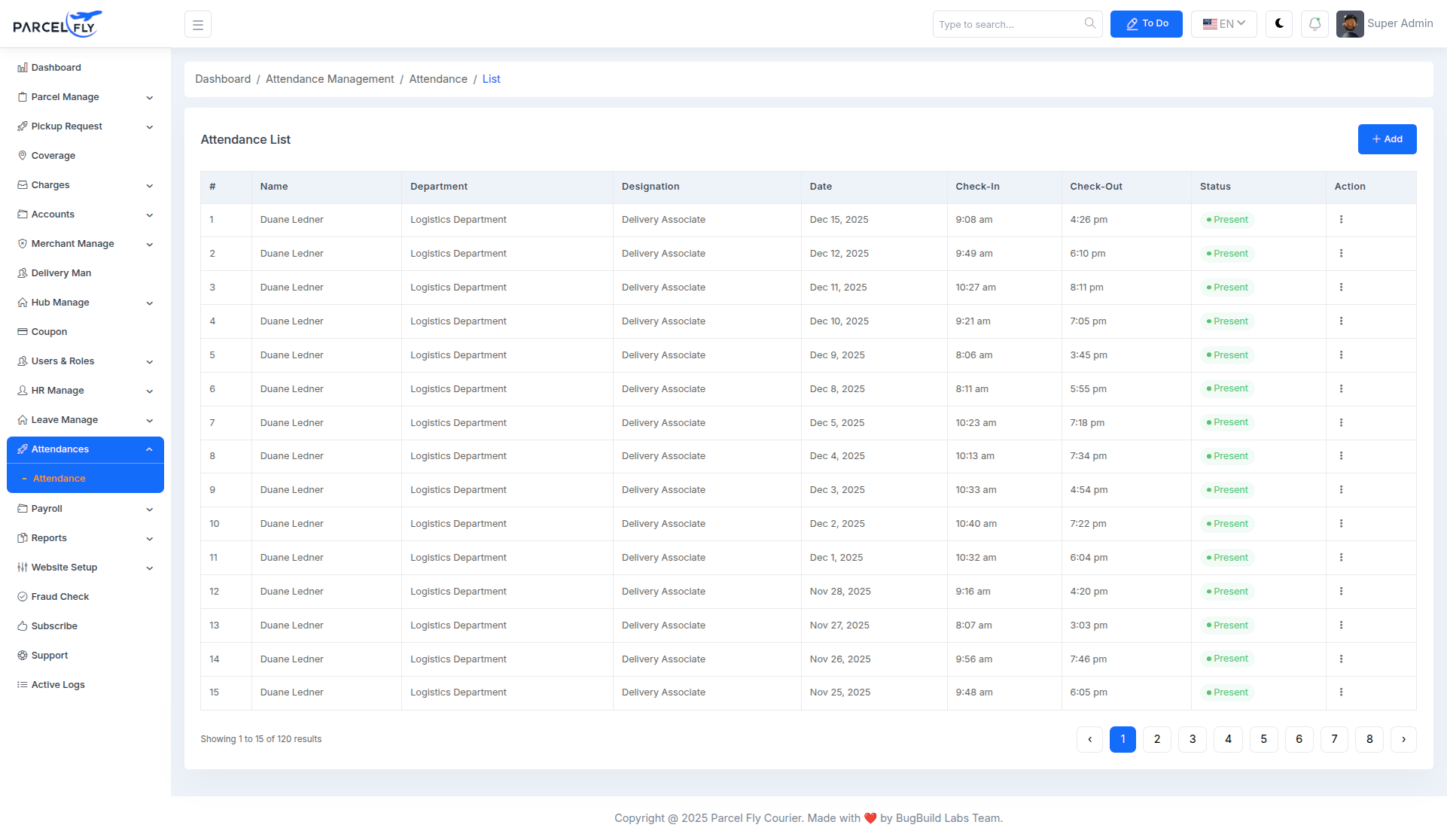Open the To Do button
The image size is (1447, 840).
click(1146, 24)
